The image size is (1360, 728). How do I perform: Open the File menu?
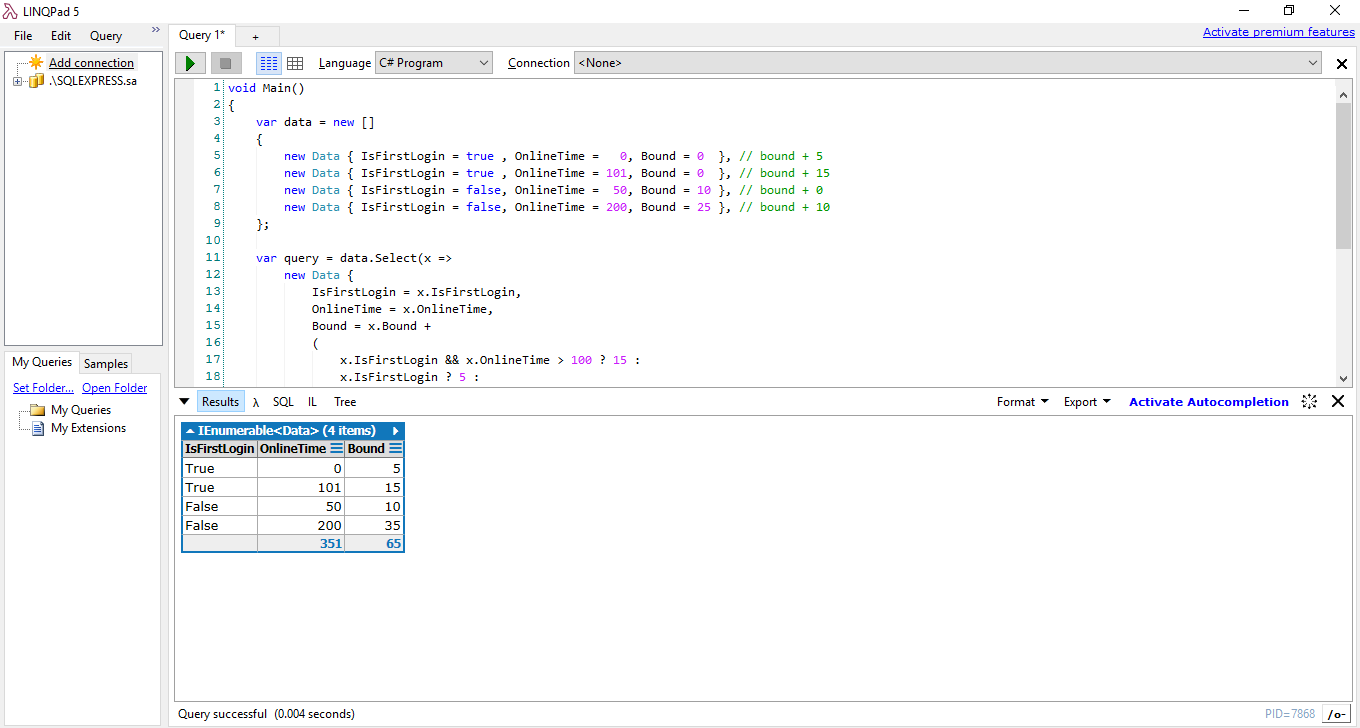[x=23, y=36]
